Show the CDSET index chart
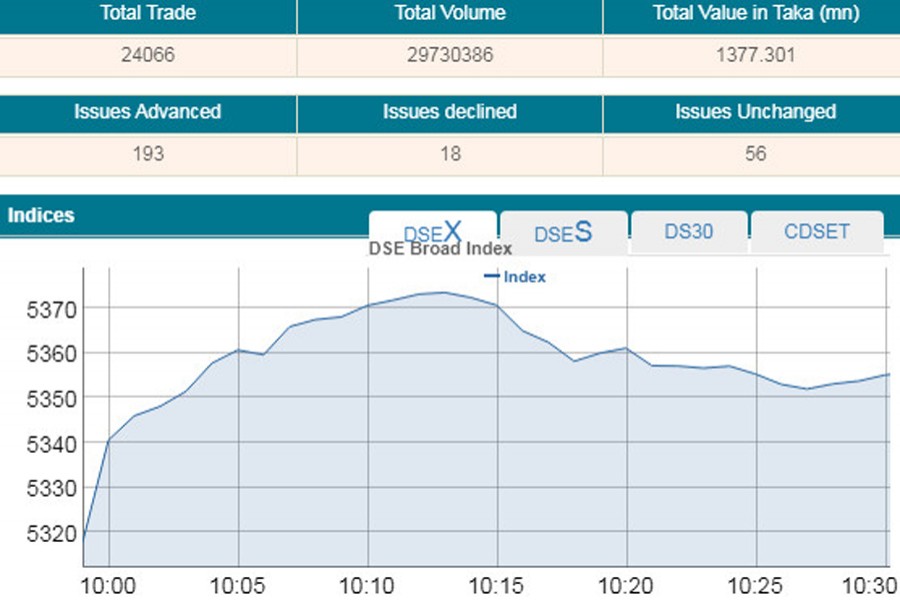 [x=816, y=231]
